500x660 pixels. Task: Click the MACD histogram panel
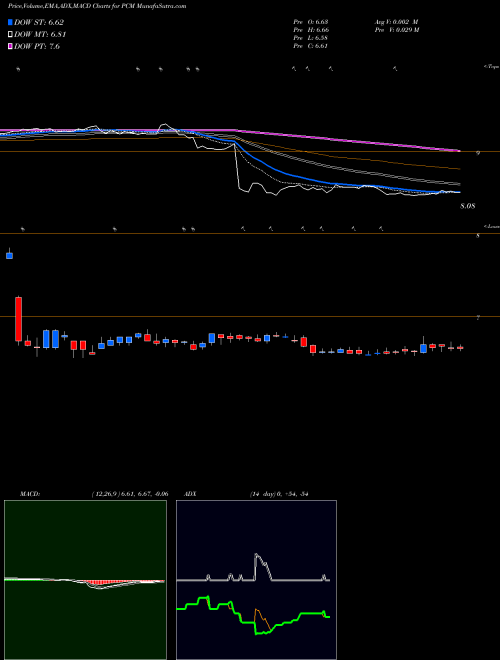tap(85, 580)
